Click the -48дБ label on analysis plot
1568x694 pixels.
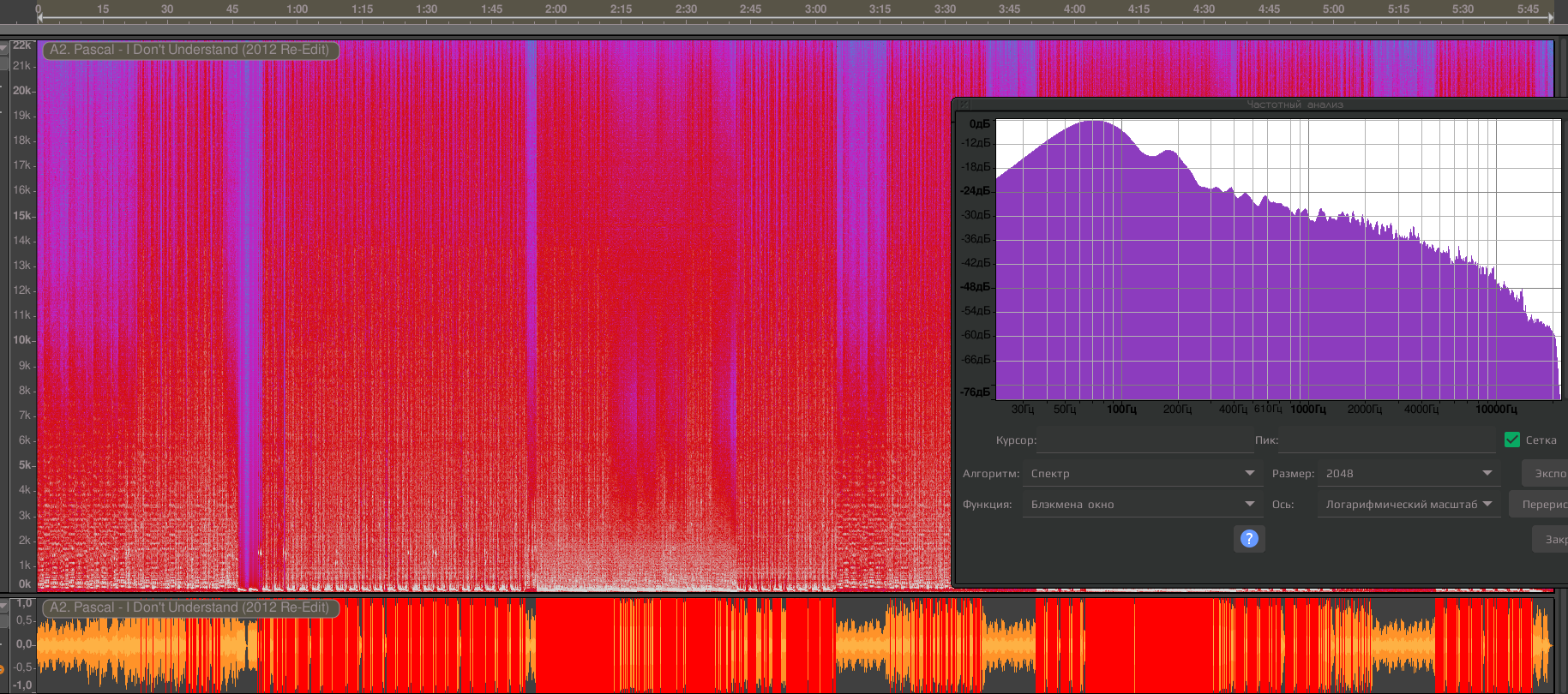(x=976, y=286)
